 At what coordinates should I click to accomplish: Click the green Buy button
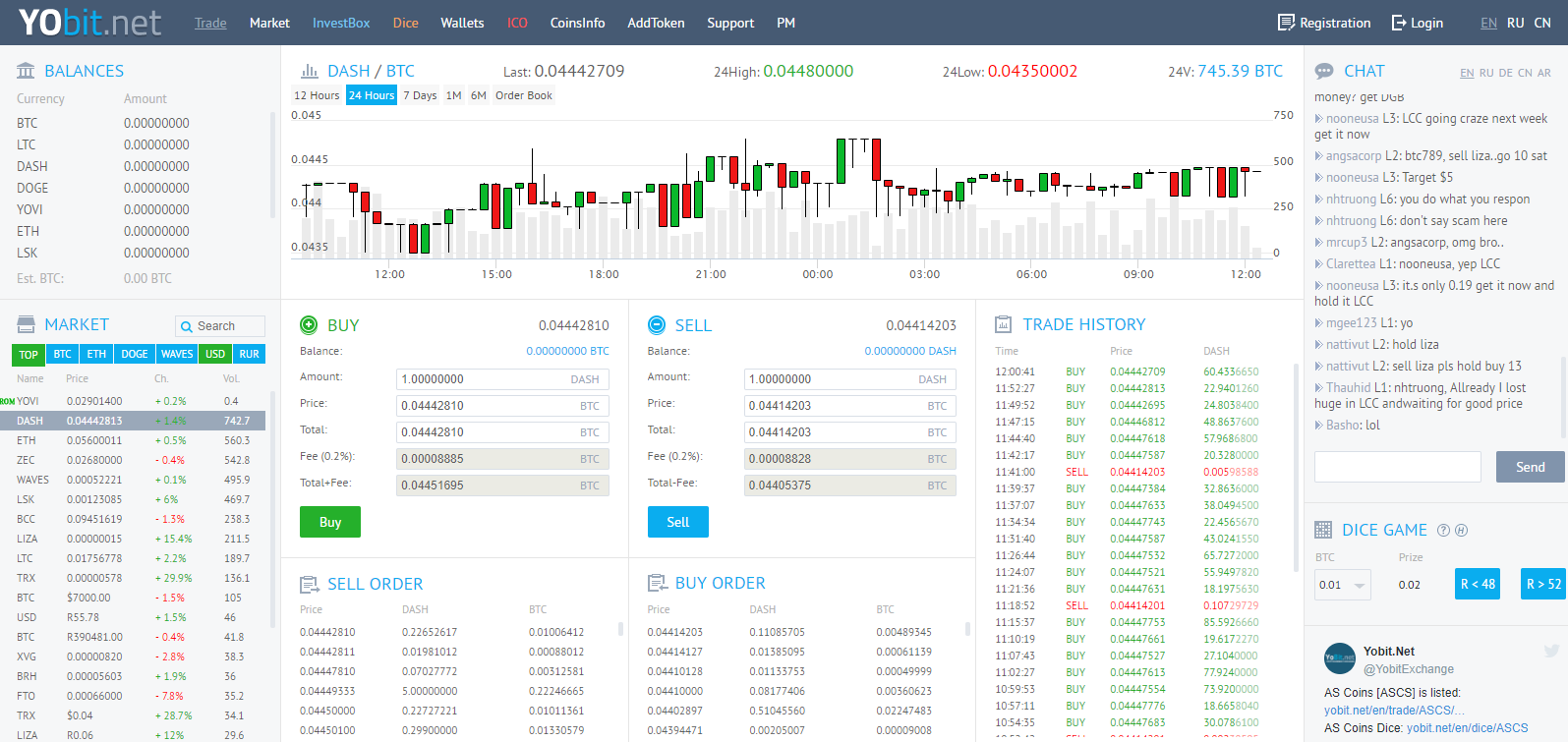click(x=330, y=522)
